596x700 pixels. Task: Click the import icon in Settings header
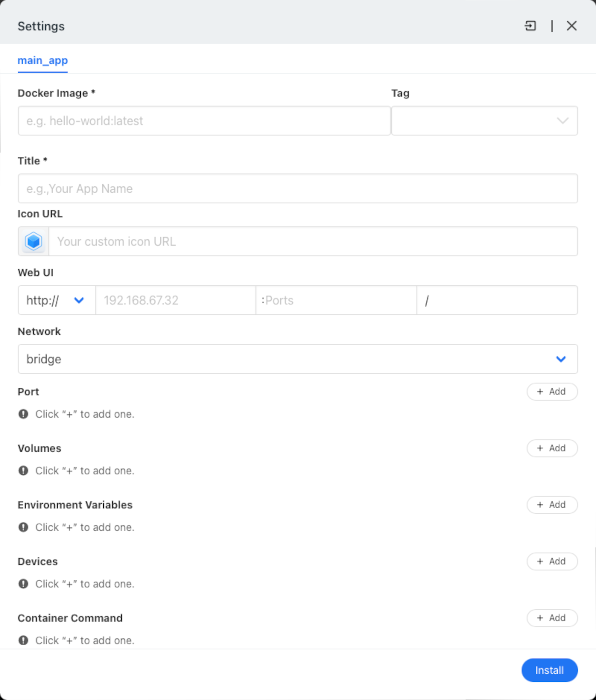[x=530, y=26]
